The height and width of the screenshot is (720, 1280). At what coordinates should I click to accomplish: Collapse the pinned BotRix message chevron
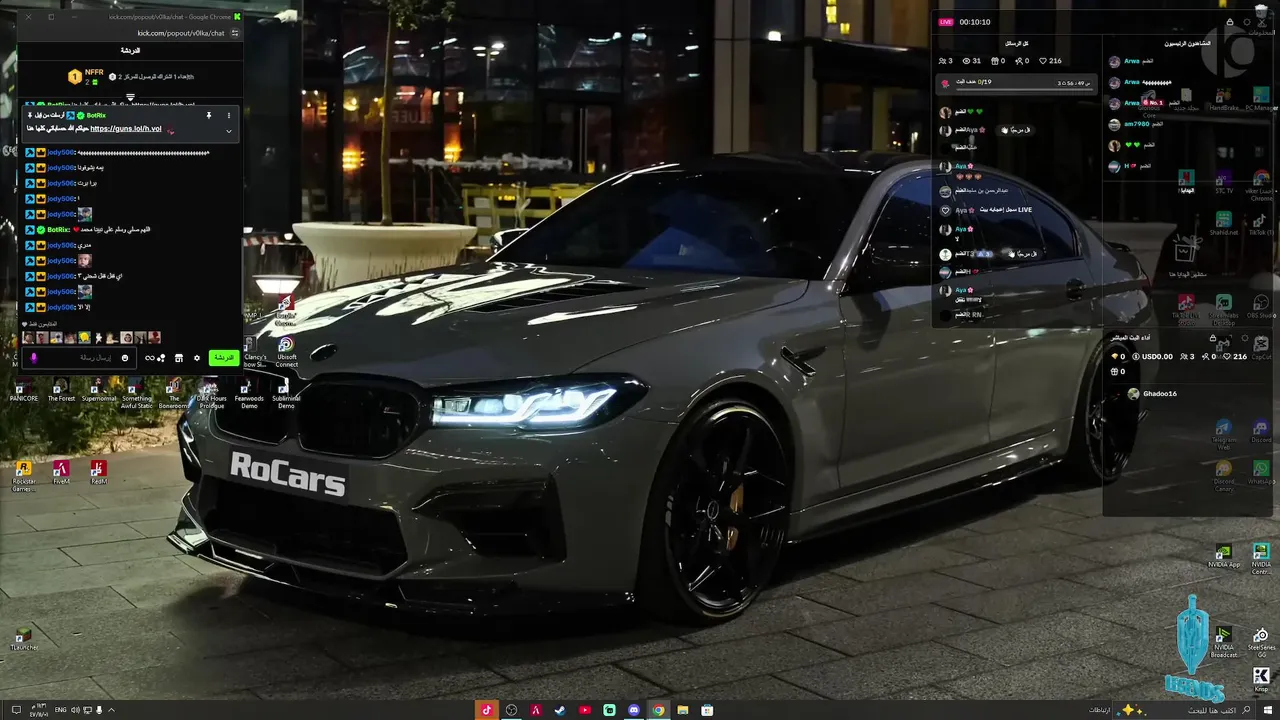click(x=228, y=131)
